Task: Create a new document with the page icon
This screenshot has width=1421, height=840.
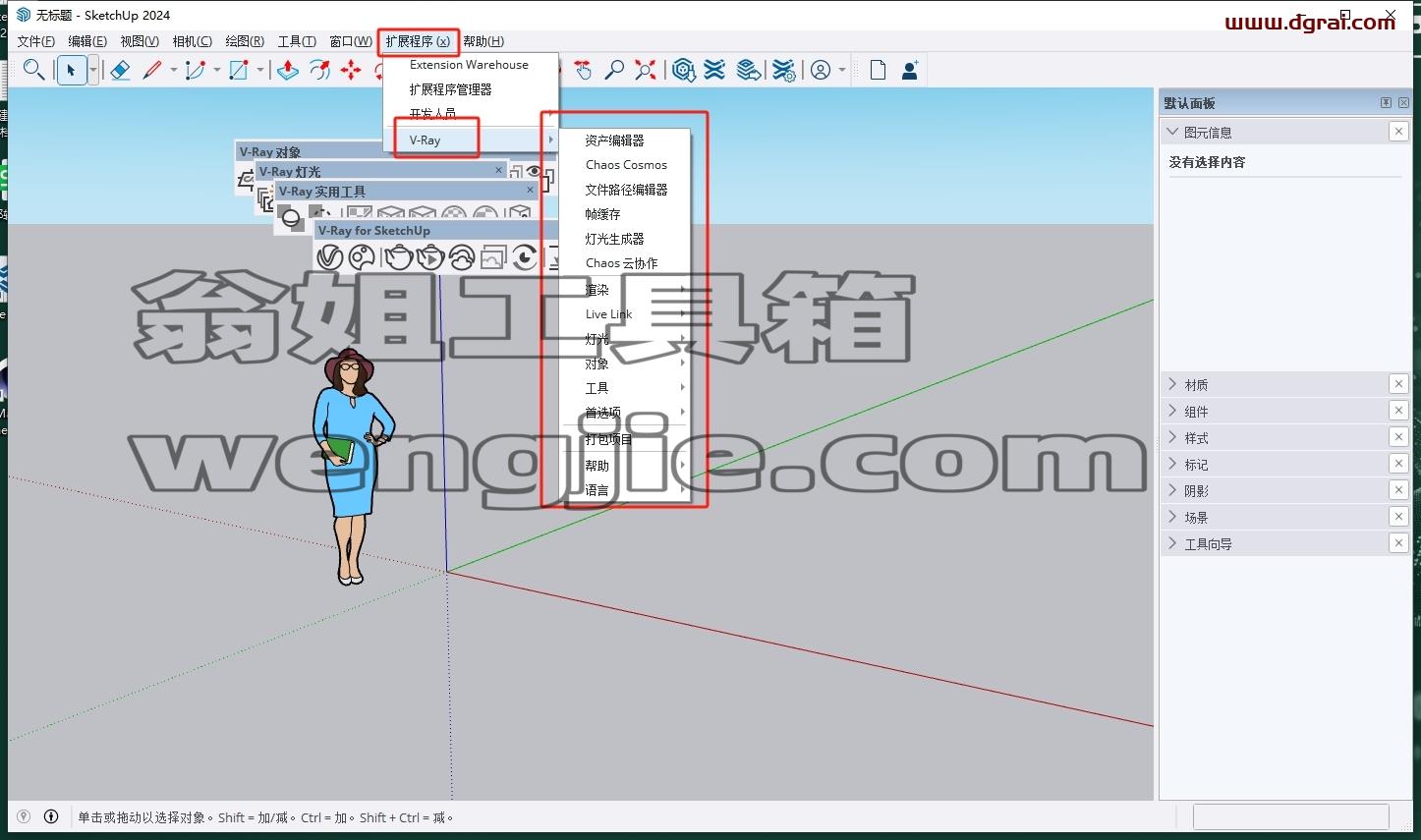Action: [x=879, y=70]
